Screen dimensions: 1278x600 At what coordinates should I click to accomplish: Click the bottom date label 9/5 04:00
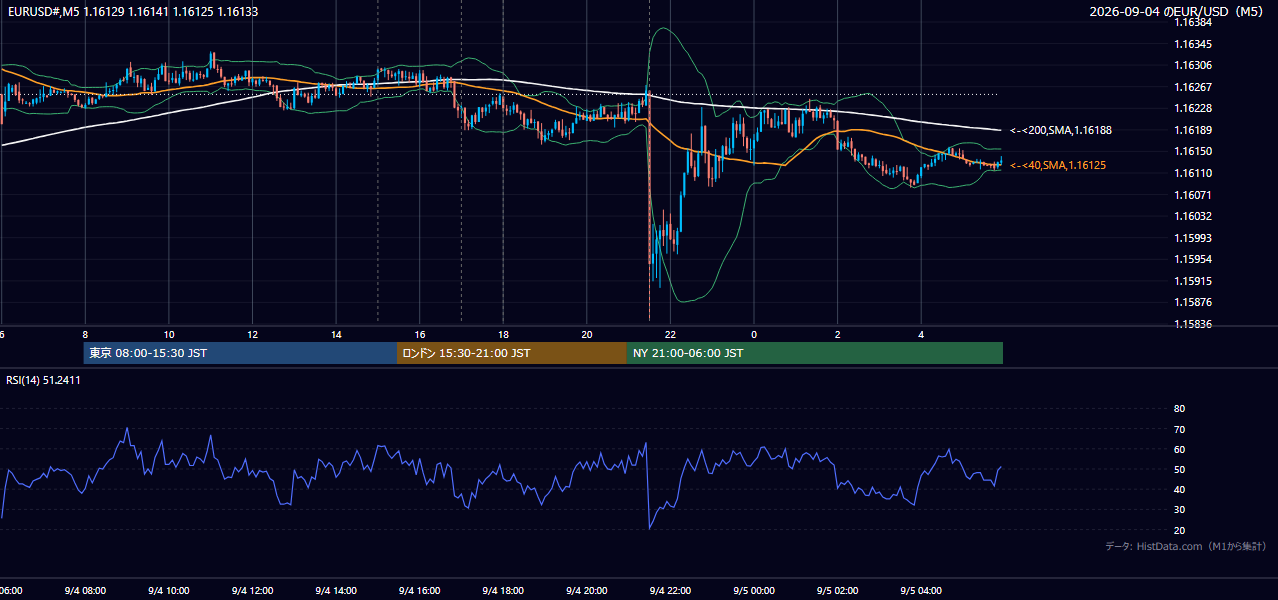click(920, 591)
